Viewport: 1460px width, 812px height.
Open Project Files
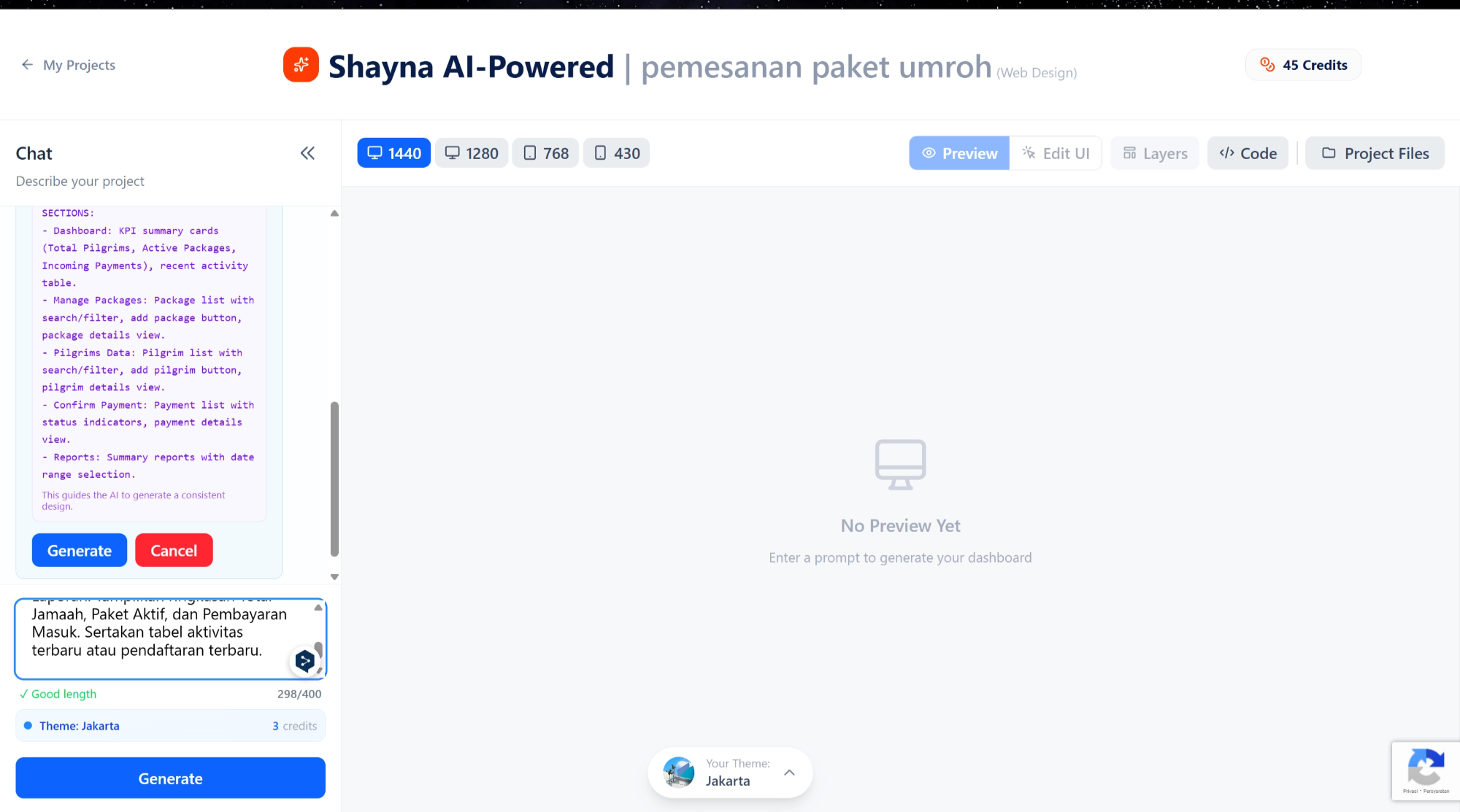coord(1375,152)
